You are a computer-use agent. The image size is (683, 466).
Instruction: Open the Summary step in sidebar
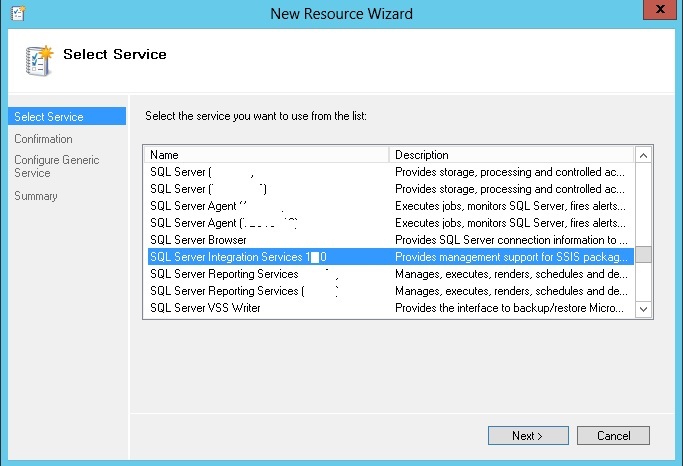35,196
